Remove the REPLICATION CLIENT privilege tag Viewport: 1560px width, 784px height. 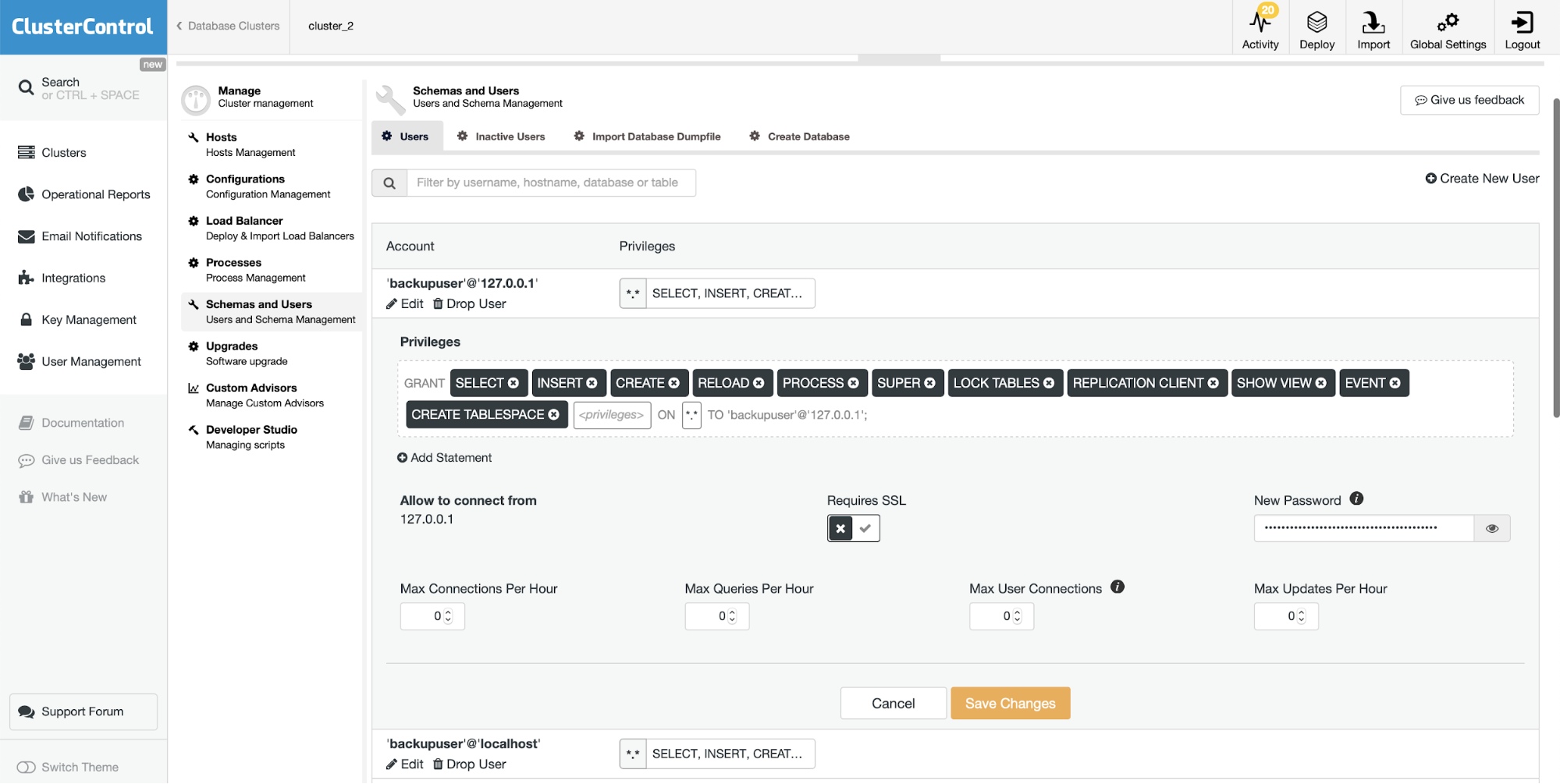point(1213,383)
